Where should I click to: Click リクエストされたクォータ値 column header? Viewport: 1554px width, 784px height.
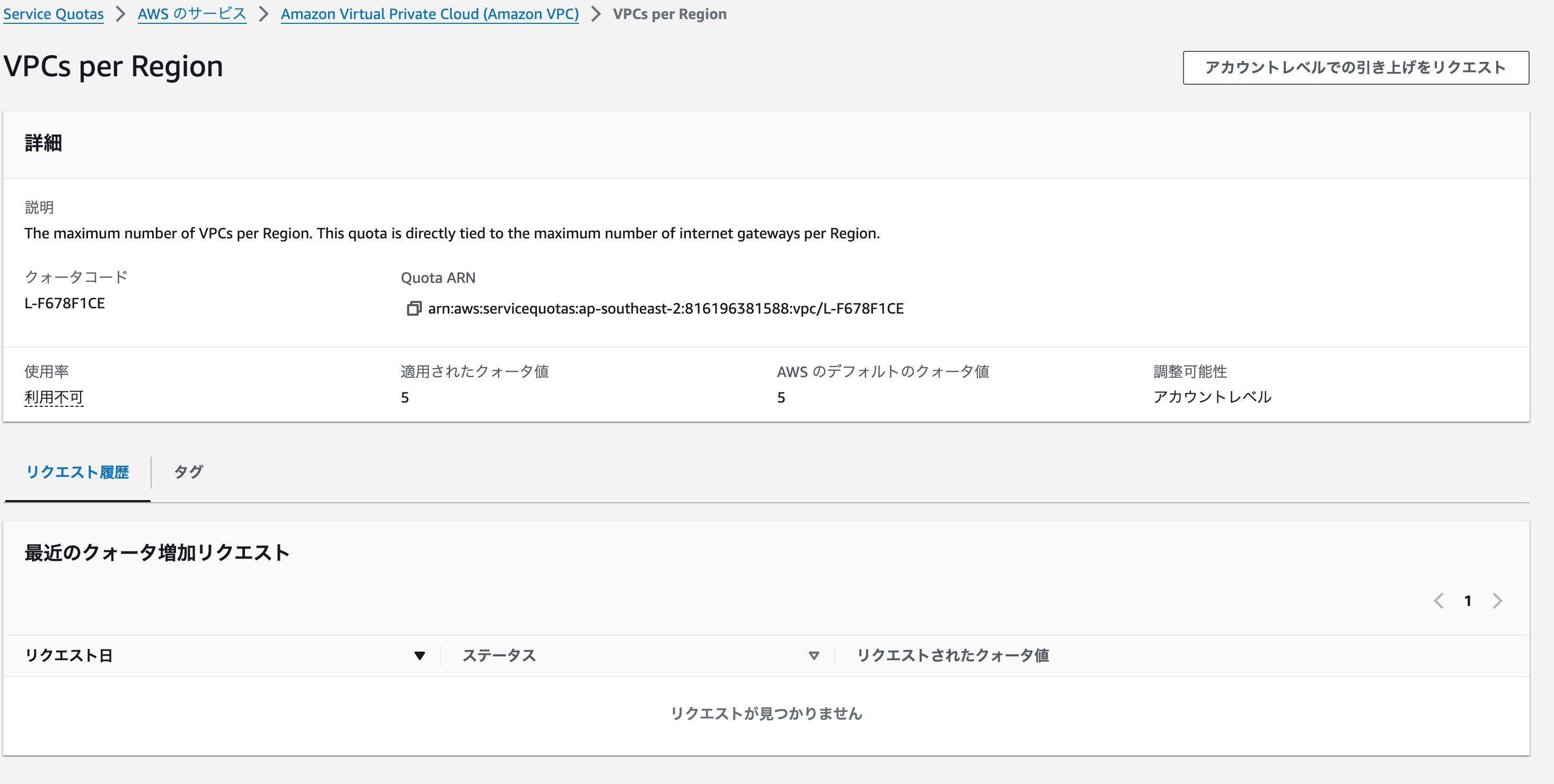coord(952,656)
